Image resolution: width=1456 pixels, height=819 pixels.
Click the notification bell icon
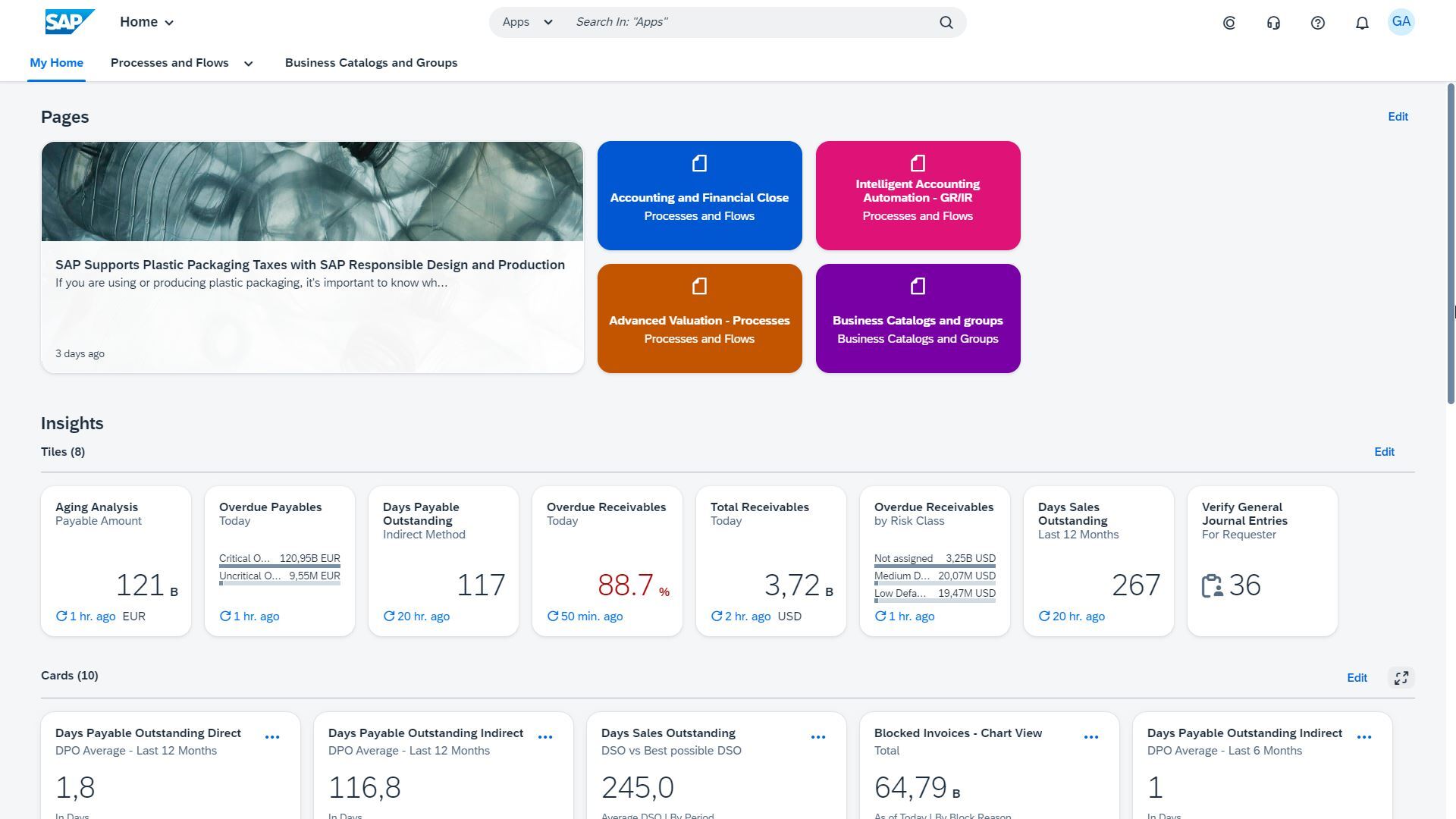(x=1362, y=22)
